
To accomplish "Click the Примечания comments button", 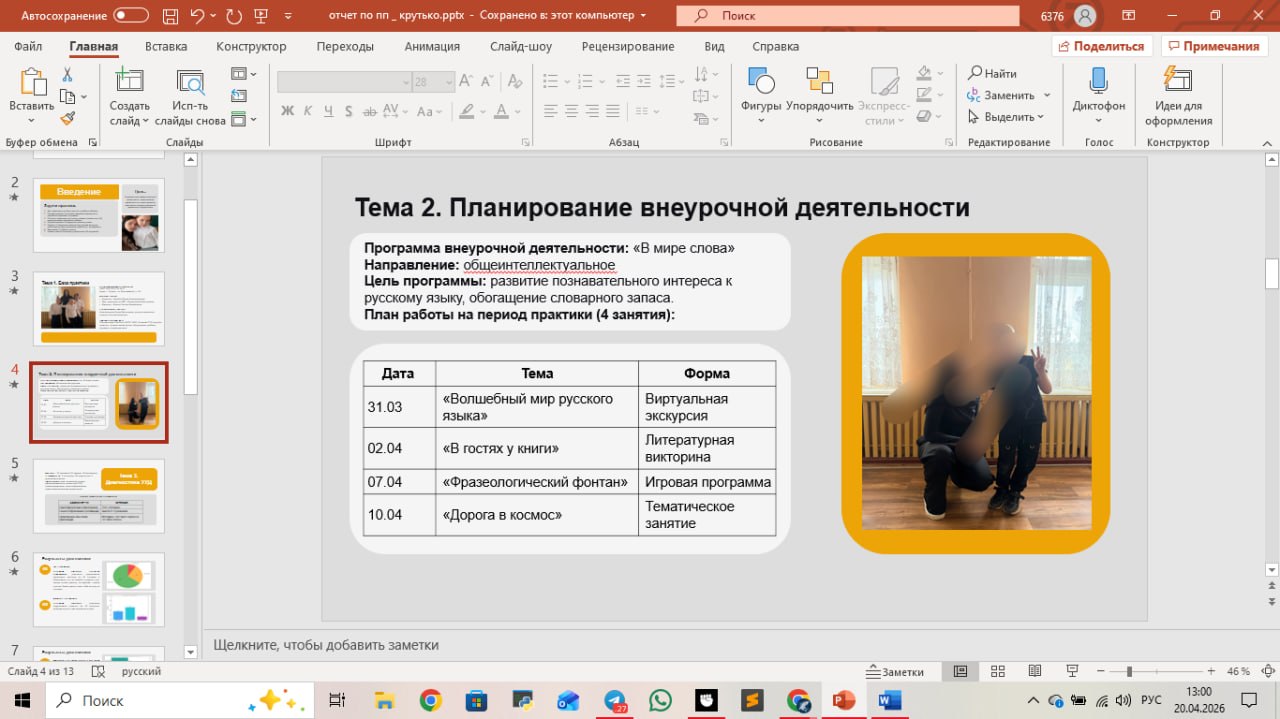I will pyautogui.click(x=1213, y=46).
